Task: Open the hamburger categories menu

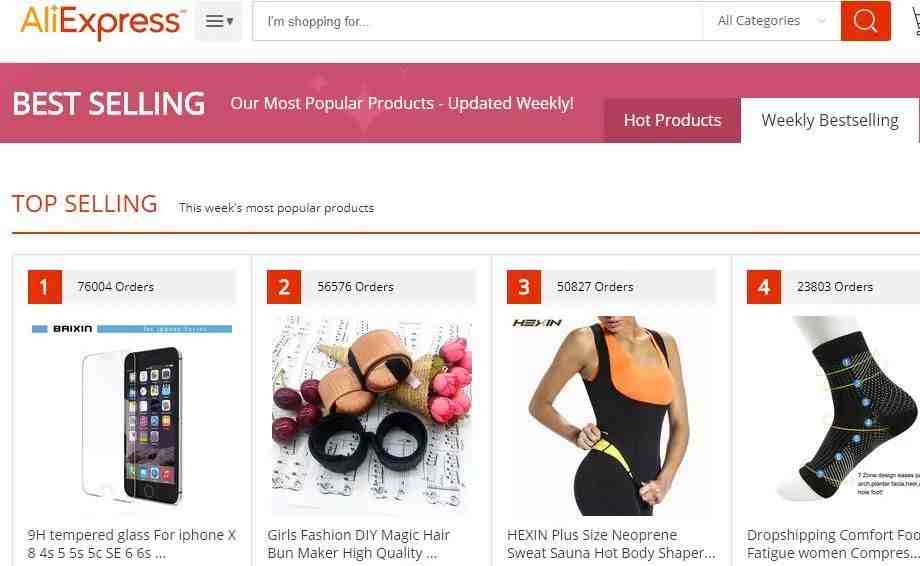Action: coord(219,21)
